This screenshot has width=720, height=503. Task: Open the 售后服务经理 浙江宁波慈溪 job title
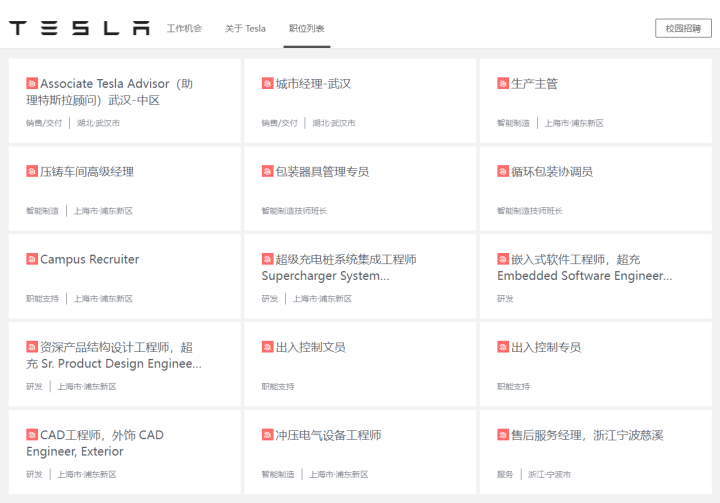587,435
